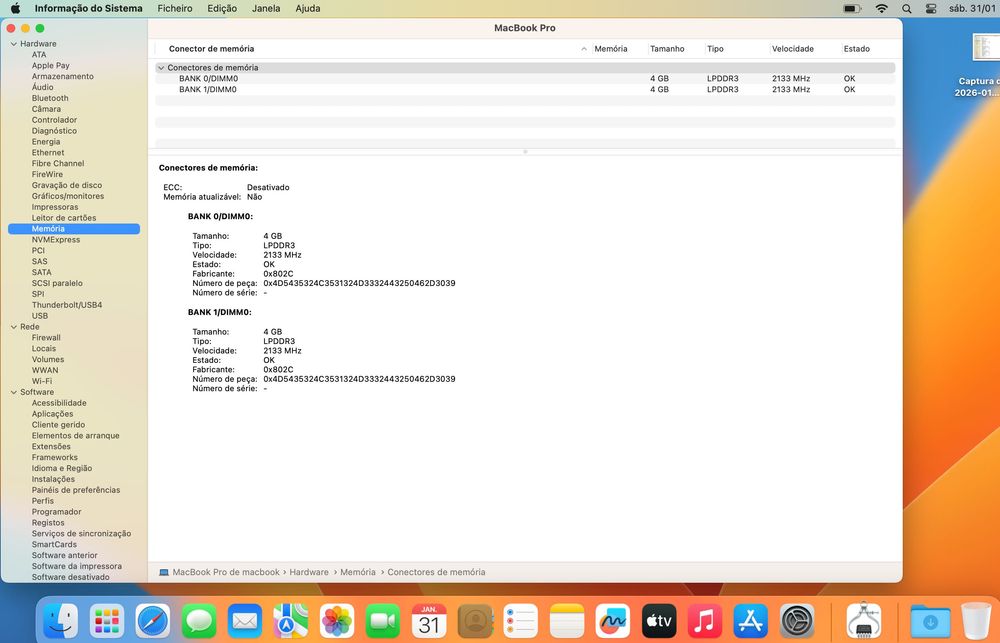Open the Ficheiro menu

pyautogui.click(x=175, y=8)
